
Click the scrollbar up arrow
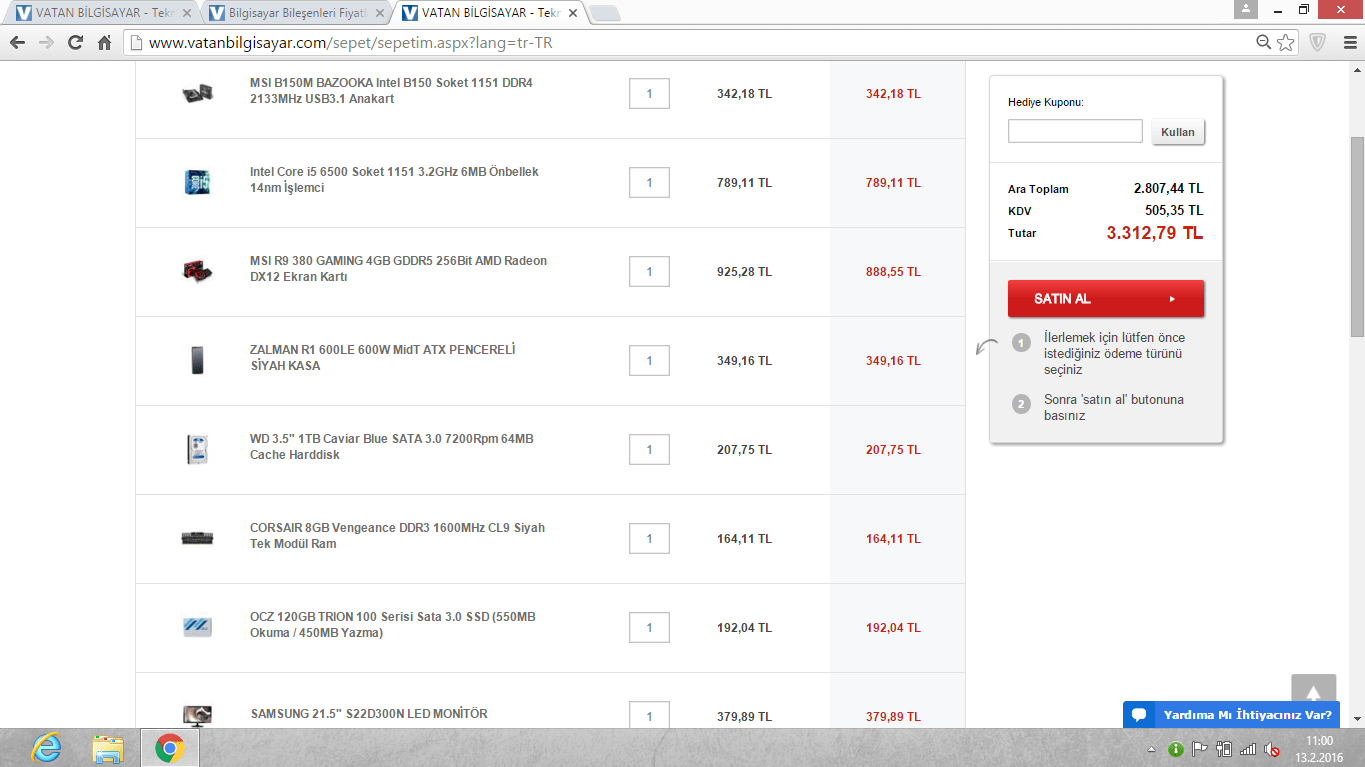(1357, 70)
